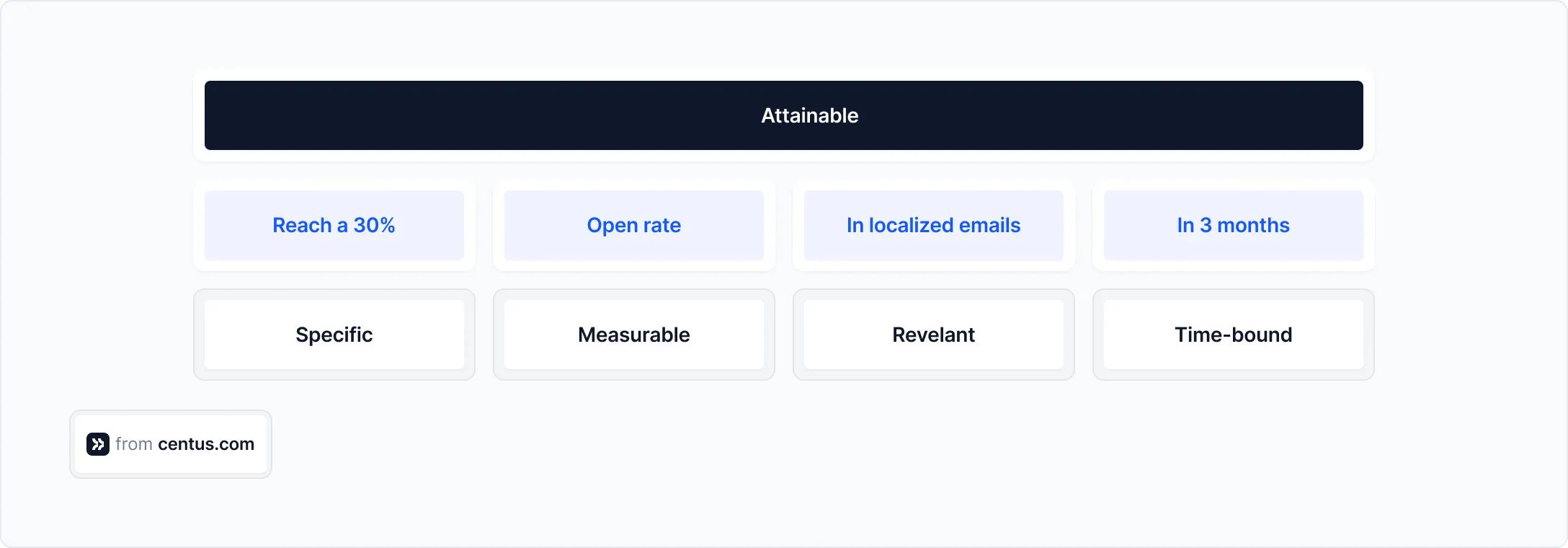Image resolution: width=1568 pixels, height=548 pixels.
Task: Click the "Attainable" title text
Action: 809,115
